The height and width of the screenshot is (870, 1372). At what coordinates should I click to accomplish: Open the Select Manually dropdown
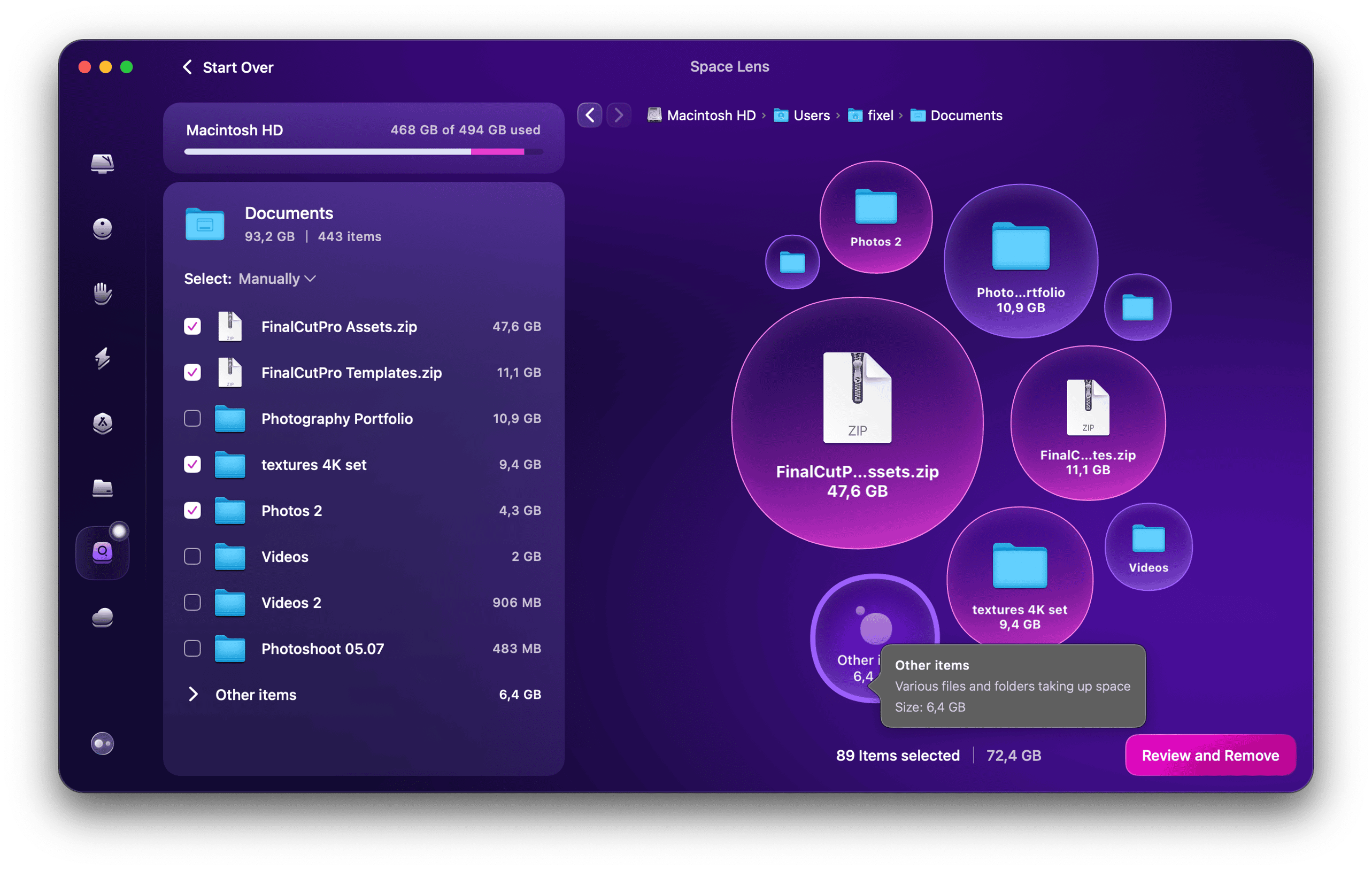click(277, 279)
